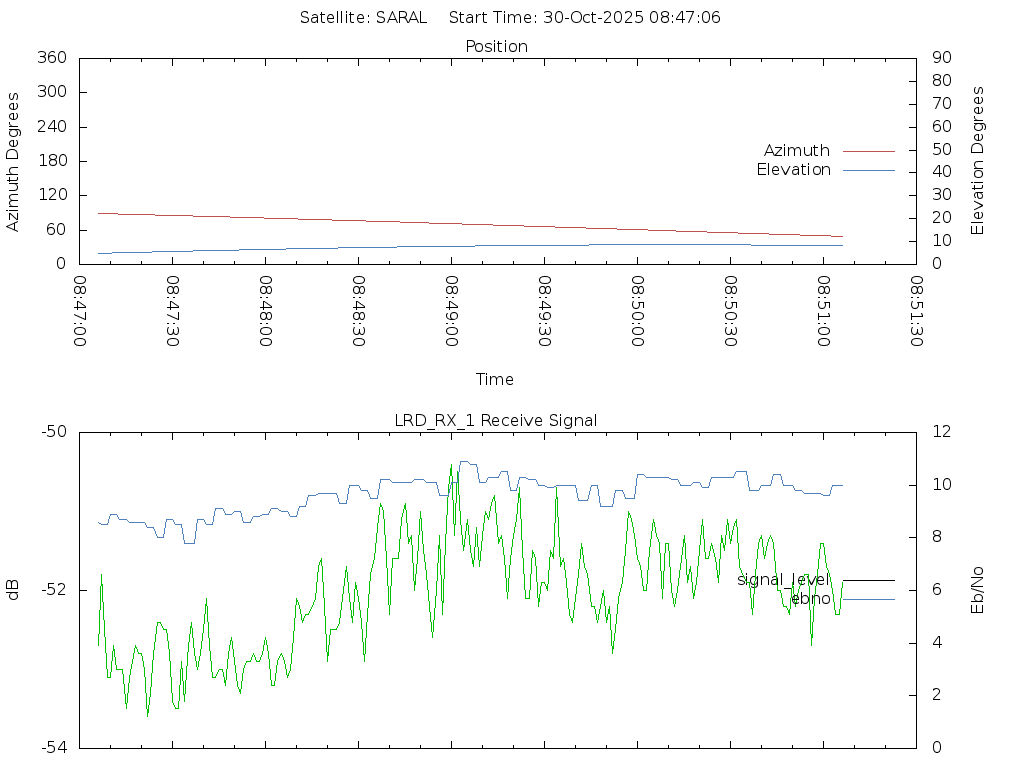Click the 360 azimuth tick label

[51, 58]
